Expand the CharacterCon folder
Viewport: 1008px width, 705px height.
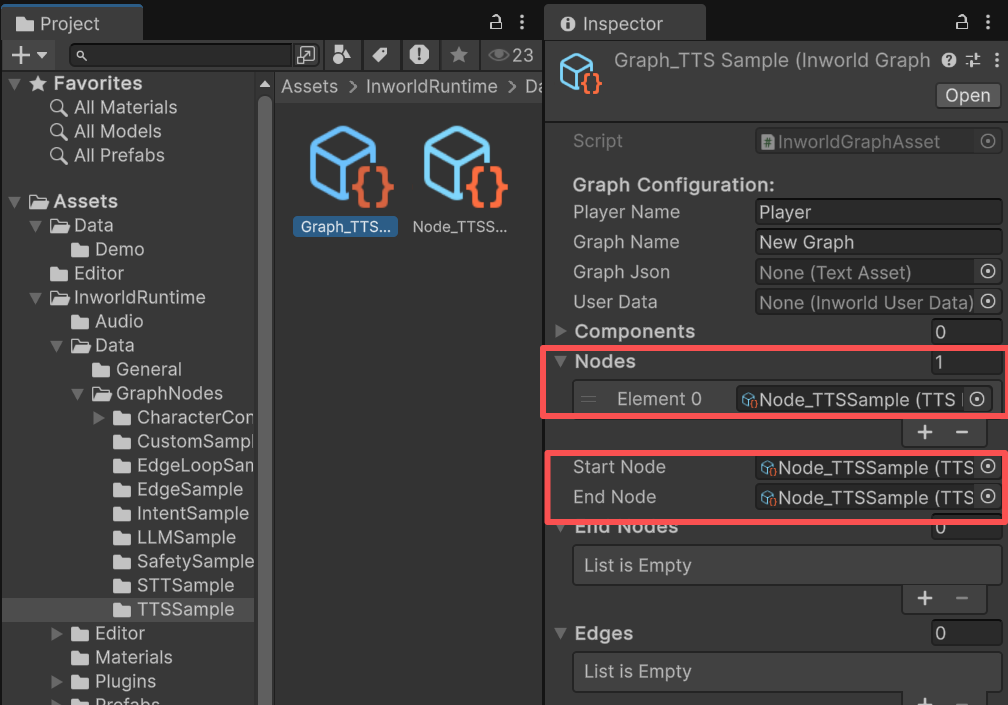click(98, 418)
